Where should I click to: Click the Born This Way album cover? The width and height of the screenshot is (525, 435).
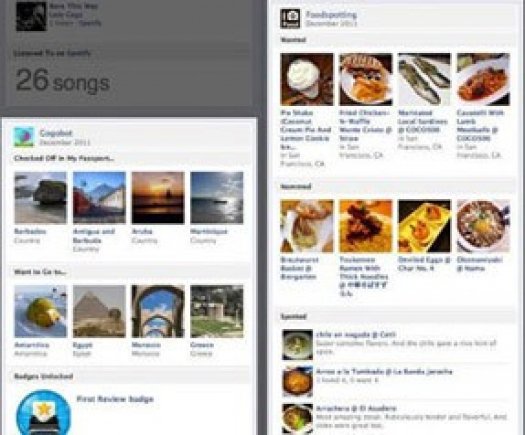[31, 16]
